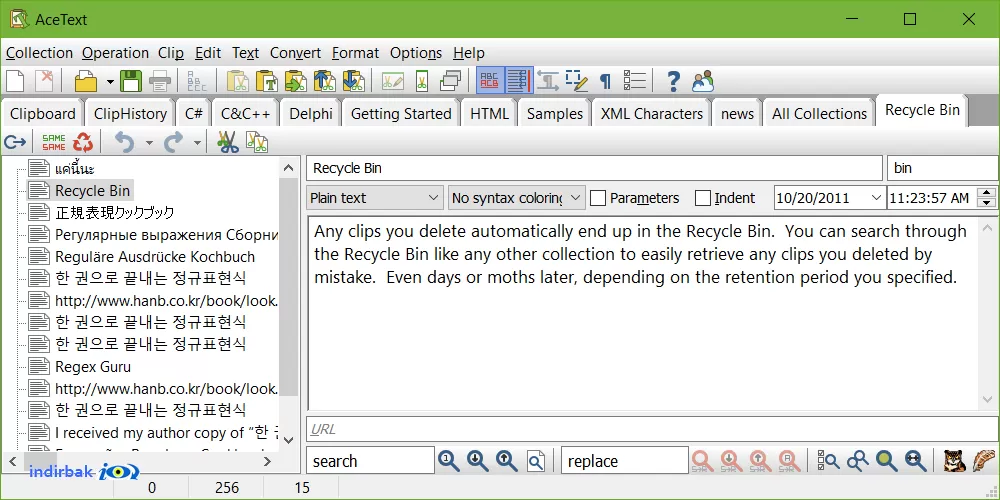Click the find previous up-arrow magnifier
The image size is (1000, 500).
tap(506, 460)
